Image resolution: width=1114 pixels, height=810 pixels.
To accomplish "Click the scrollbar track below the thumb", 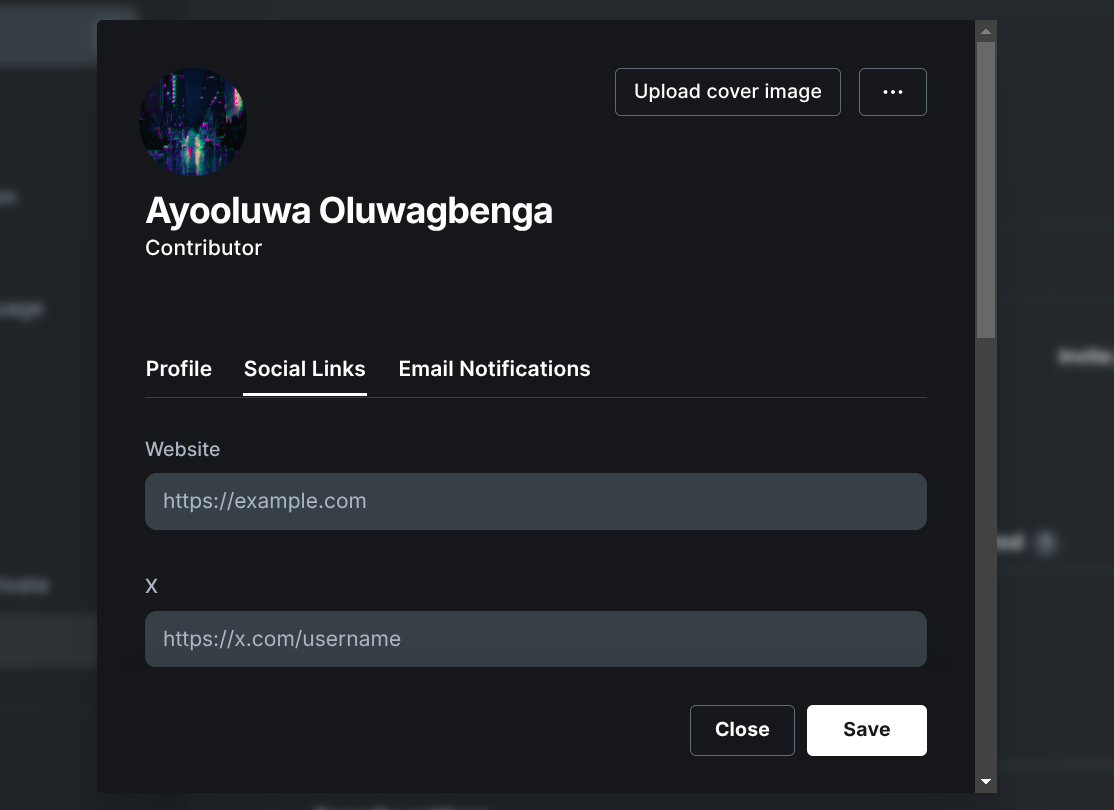I will pyautogui.click(x=985, y=554).
